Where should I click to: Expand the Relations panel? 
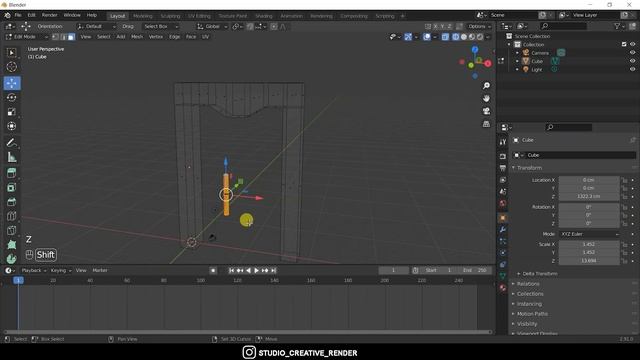528,284
